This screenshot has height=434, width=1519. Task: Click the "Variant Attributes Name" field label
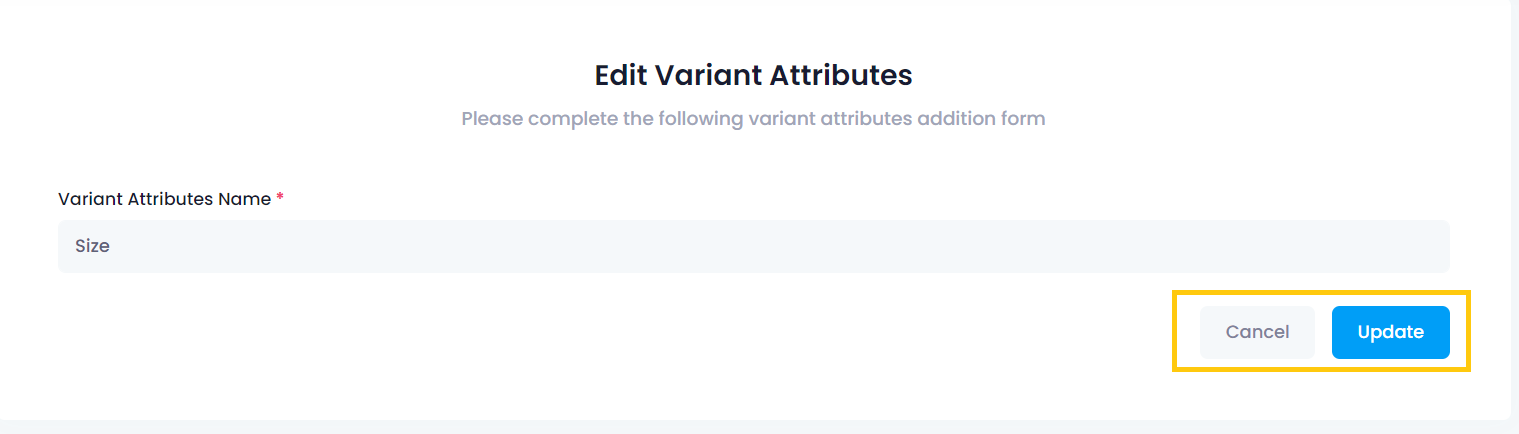click(164, 199)
